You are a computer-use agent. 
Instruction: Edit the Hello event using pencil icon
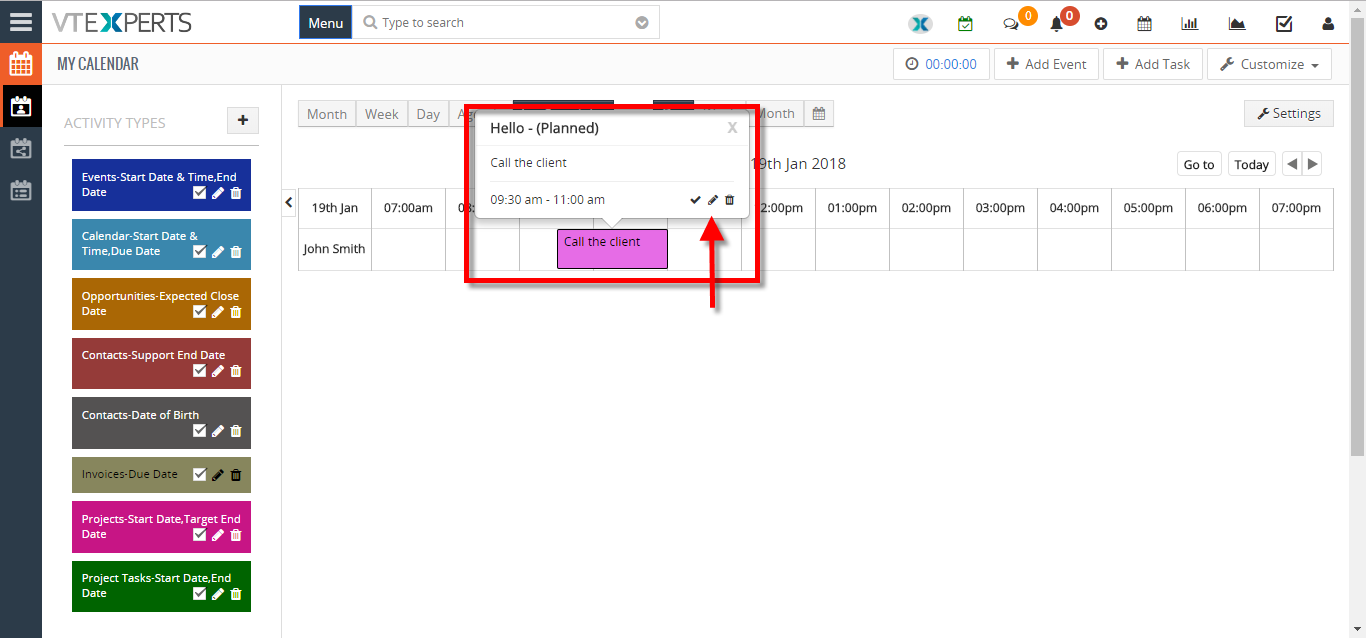point(713,200)
